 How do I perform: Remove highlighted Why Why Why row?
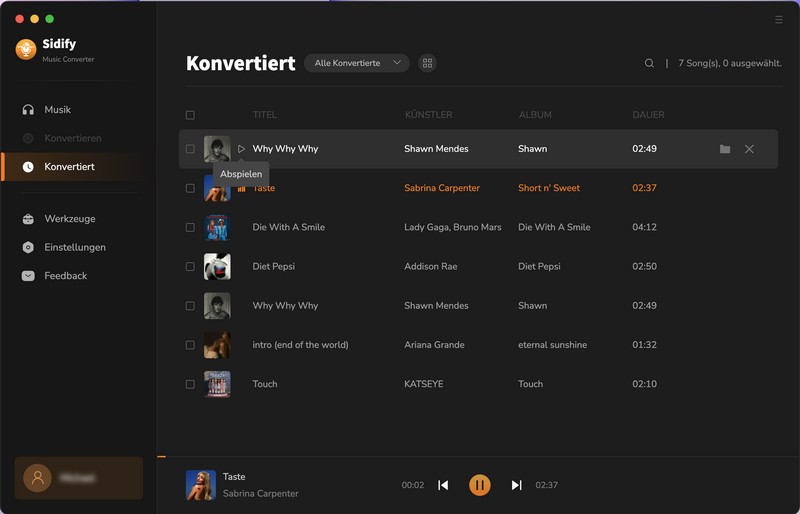749,149
